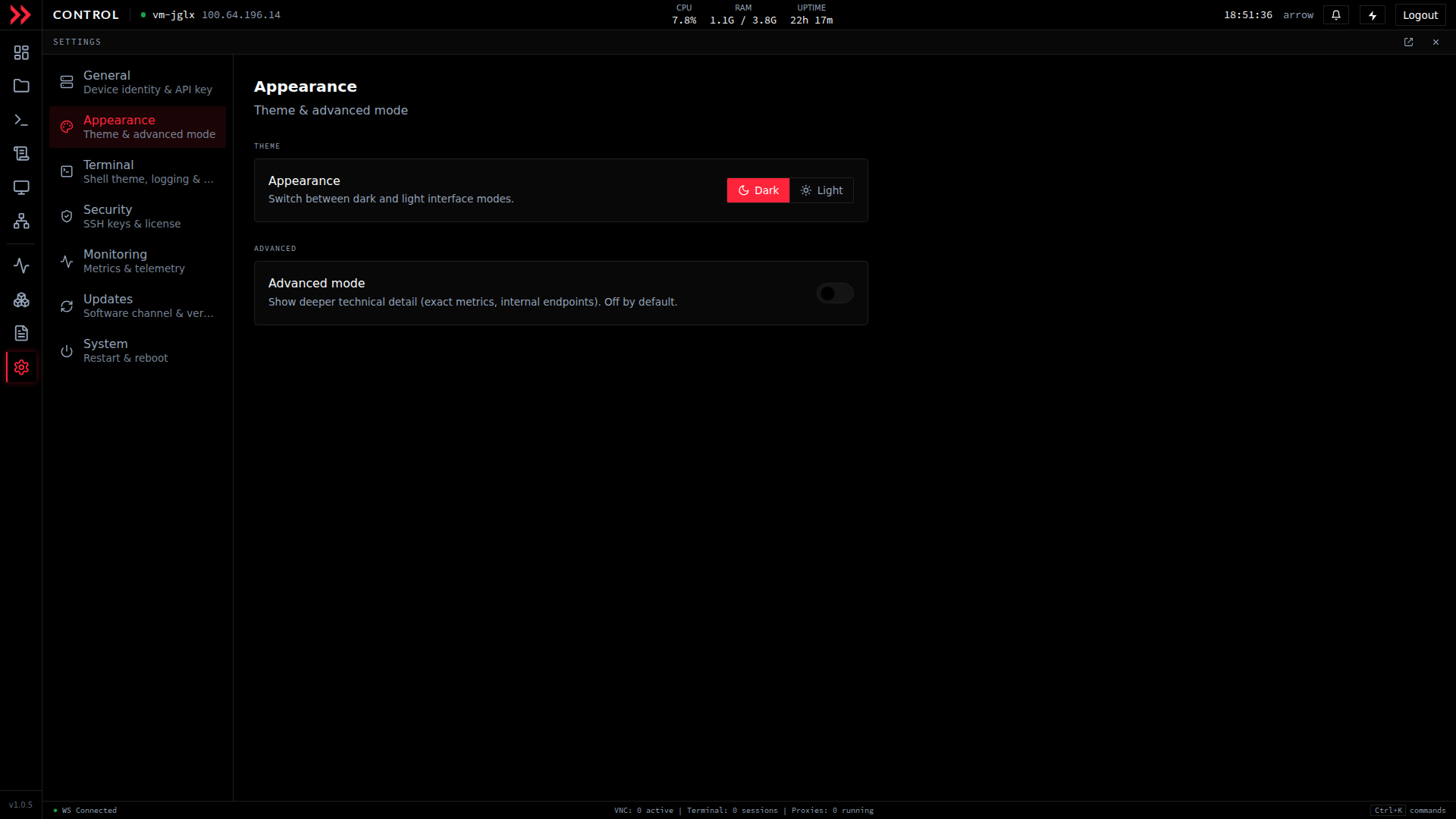Image resolution: width=1456 pixels, height=819 pixels.
Task: Open the folder files icon in sidebar
Action: point(21,86)
